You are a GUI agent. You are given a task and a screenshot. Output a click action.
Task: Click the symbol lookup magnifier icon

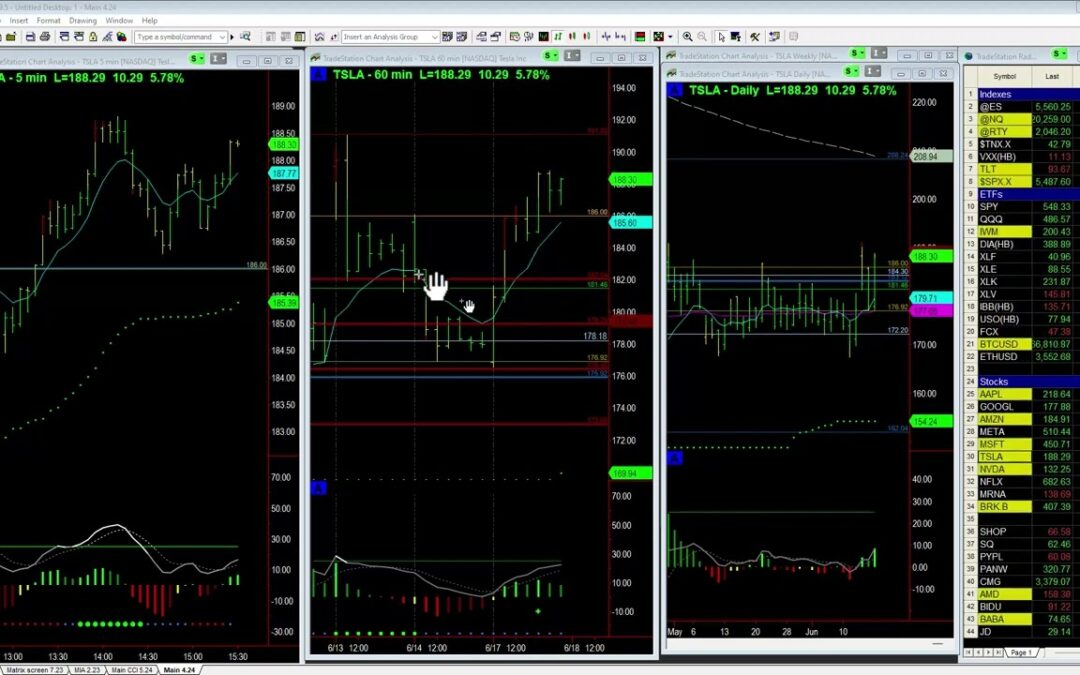pyautogui.click(x=245, y=37)
